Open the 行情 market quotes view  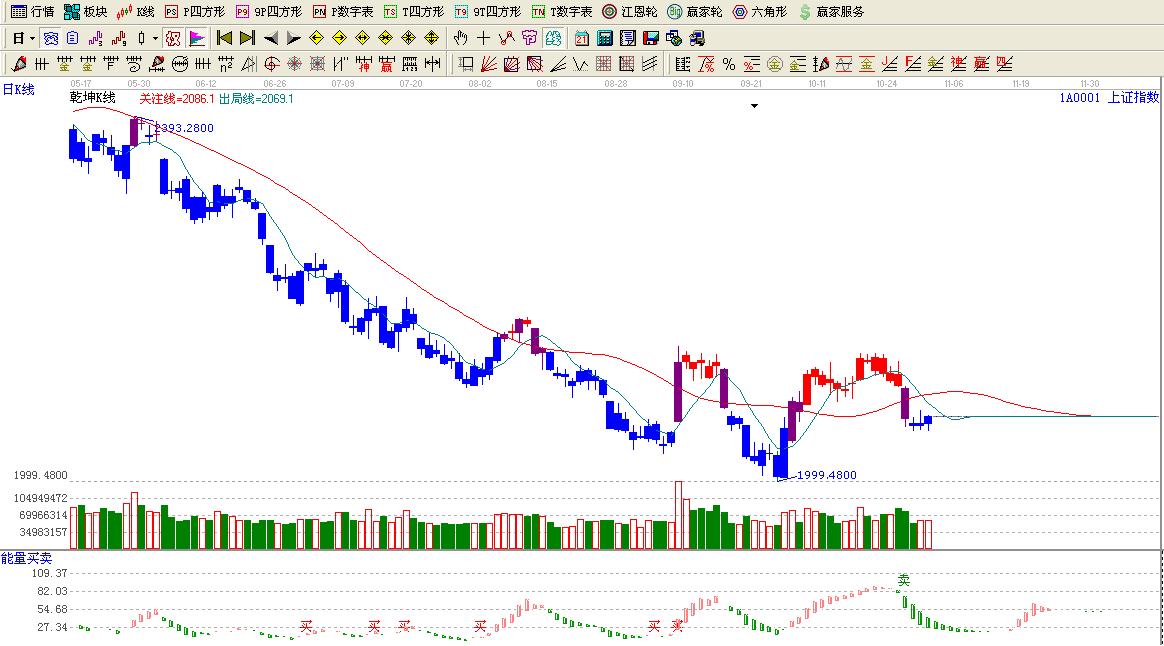click(x=33, y=12)
